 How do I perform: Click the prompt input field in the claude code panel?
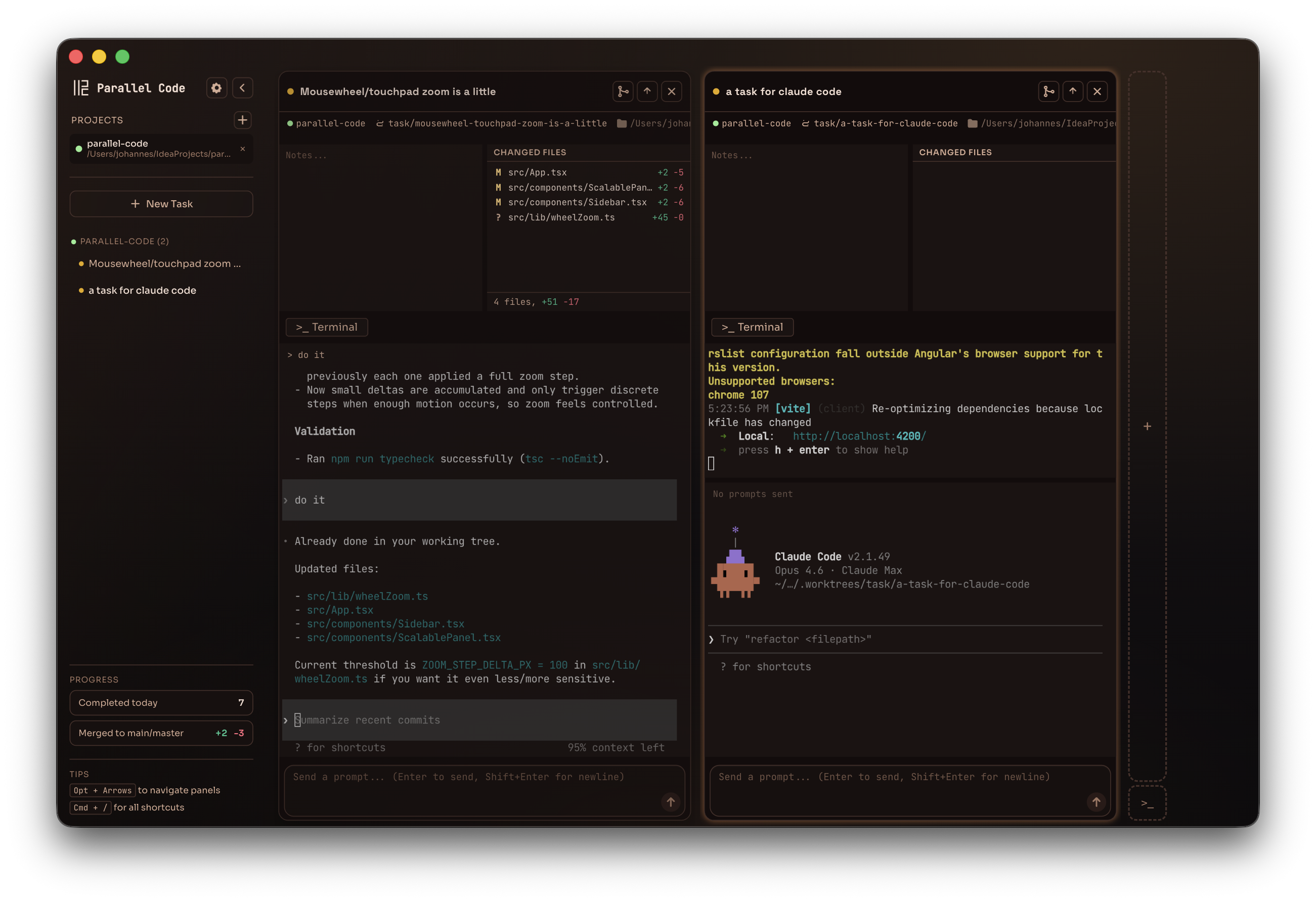pos(906,790)
